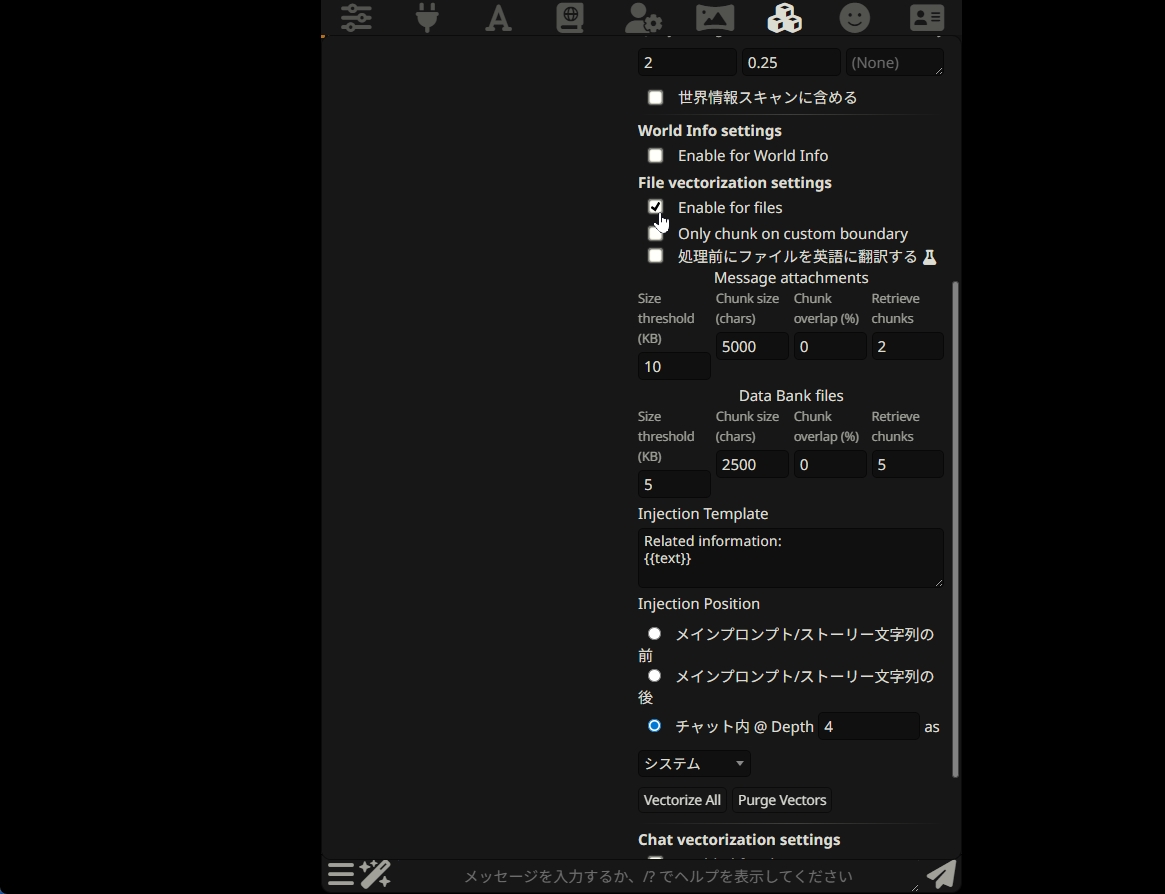Open the (None) dropdown field
The height and width of the screenshot is (894, 1165).
point(894,62)
